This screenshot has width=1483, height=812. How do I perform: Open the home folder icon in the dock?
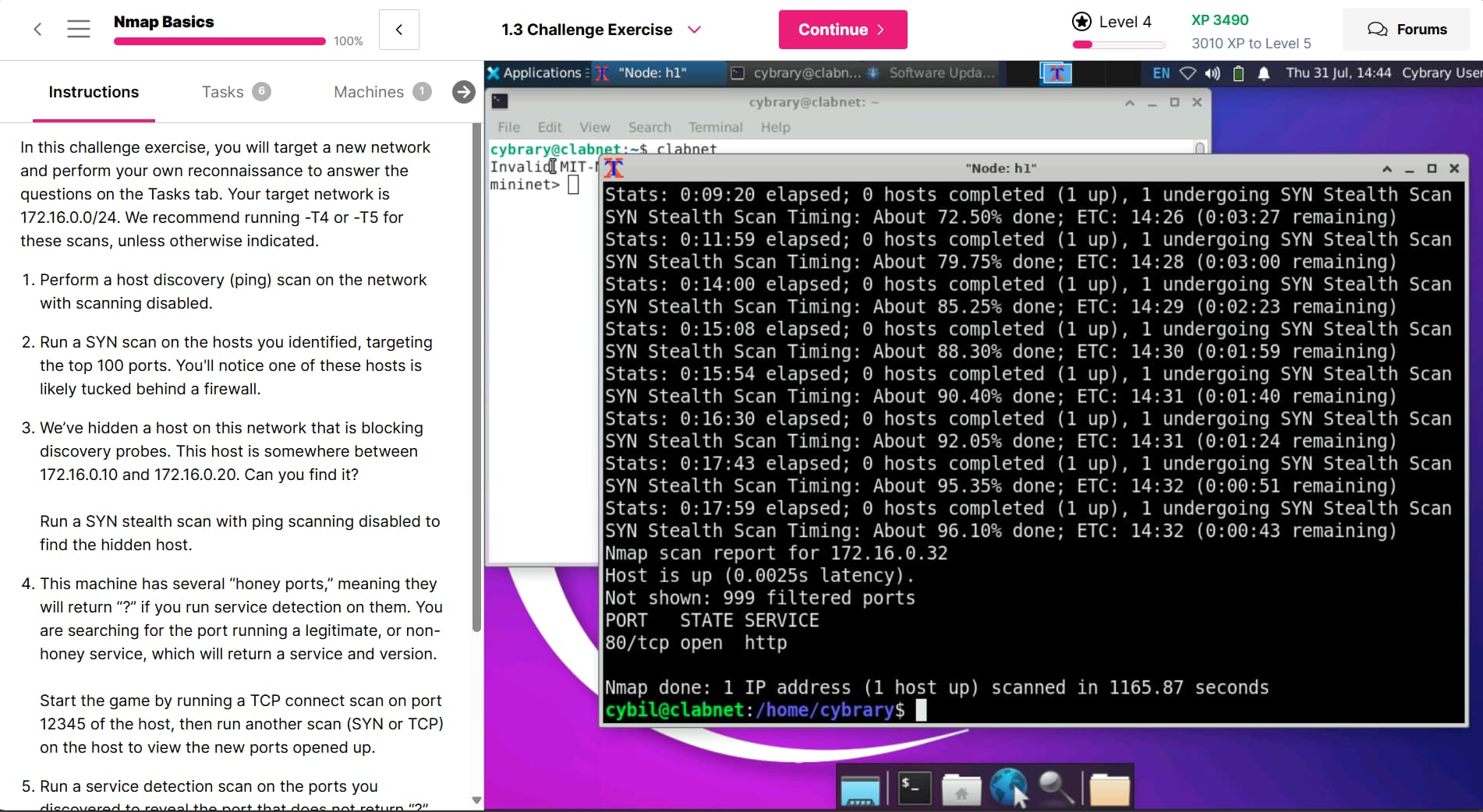(961, 789)
